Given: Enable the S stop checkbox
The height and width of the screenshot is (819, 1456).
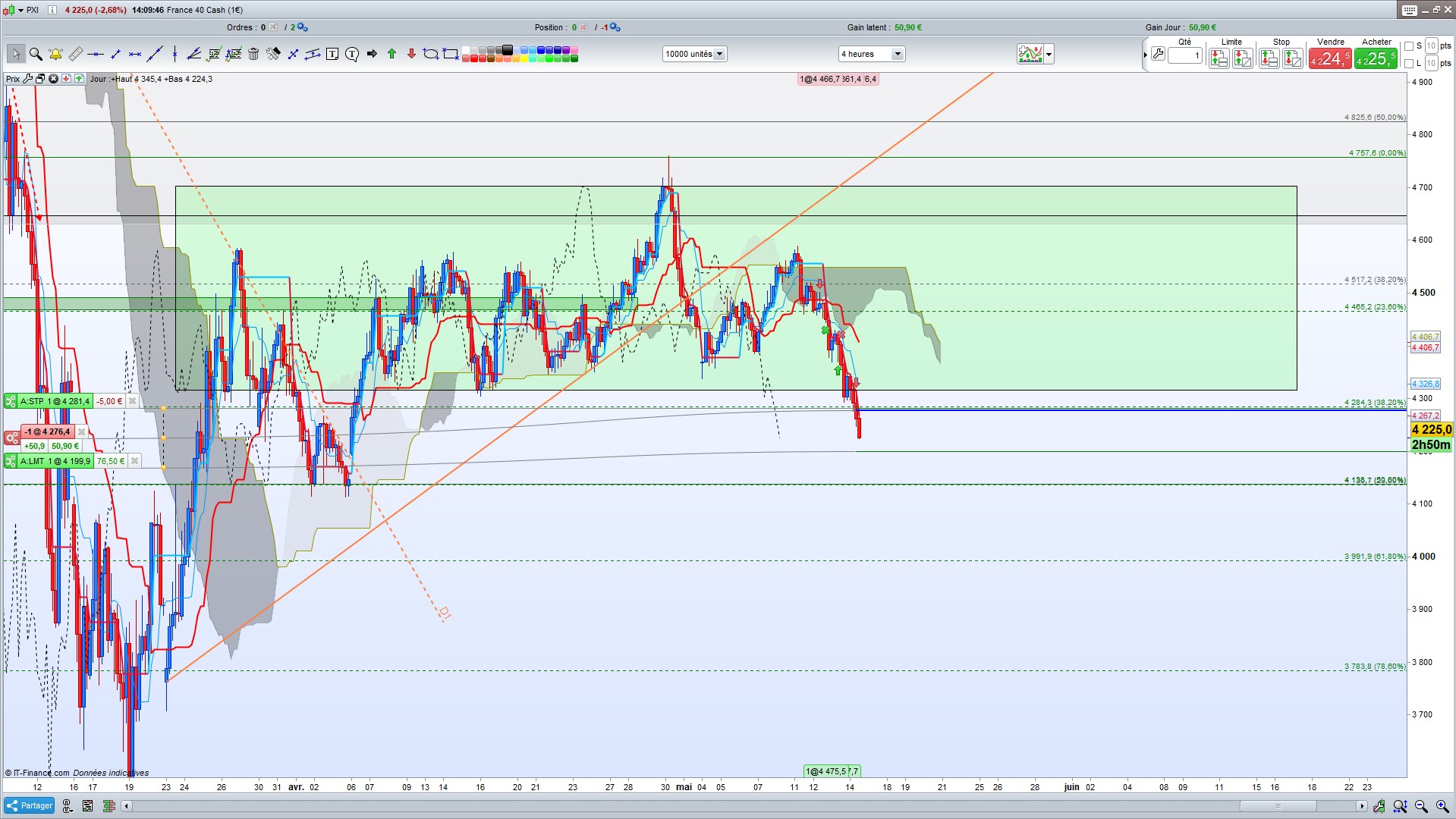Looking at the screenshot, I should [1409, 46].
